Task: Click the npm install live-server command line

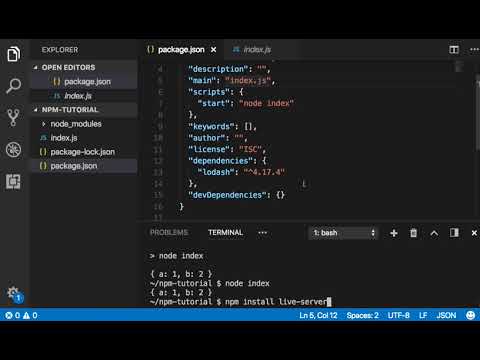Action: click(240, 302)
